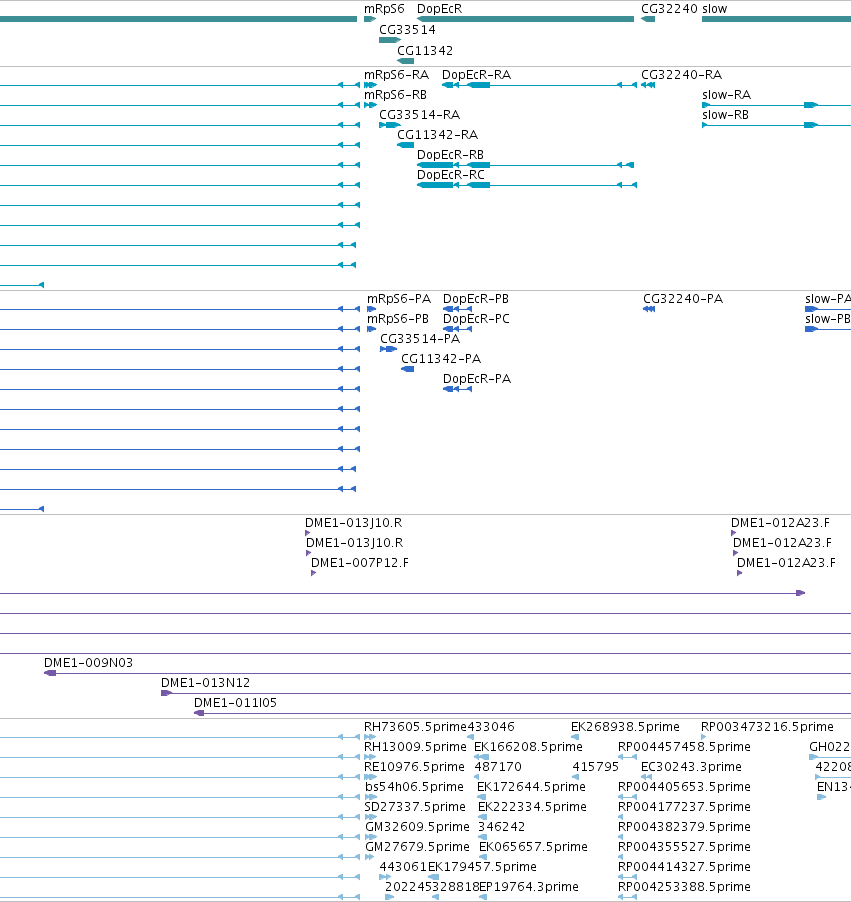Click the RP004355527.5prime EST label
The image size is (851, 902).
click(x=684, y=847)
